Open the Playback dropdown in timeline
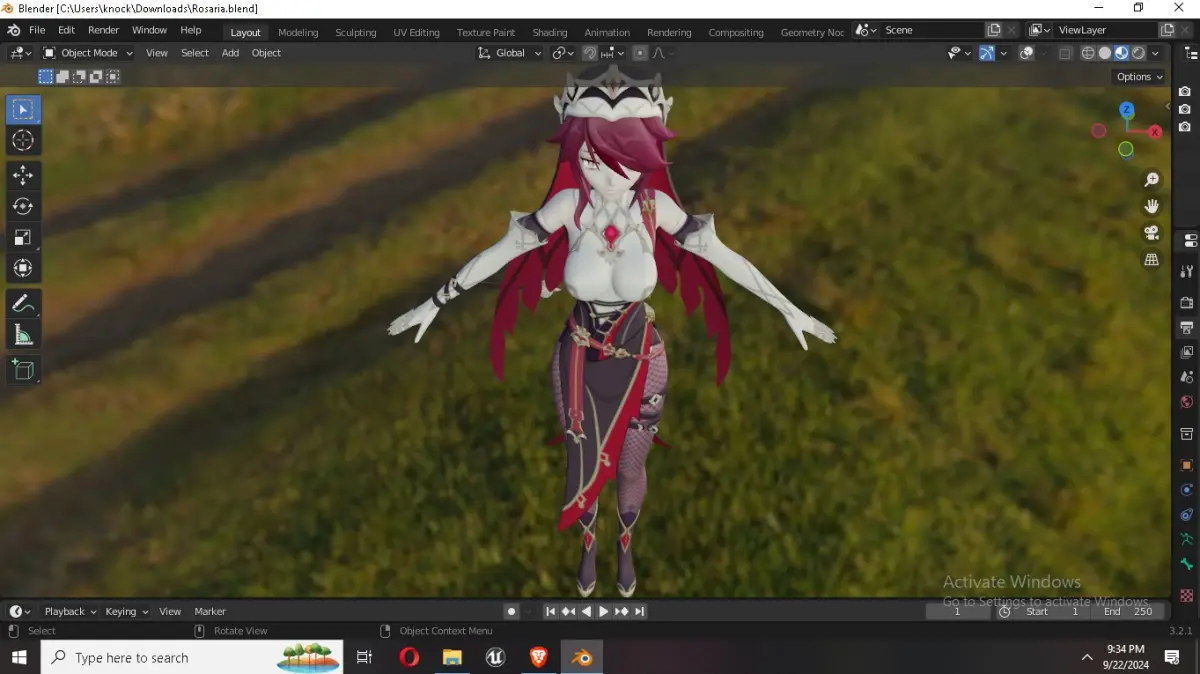Viewport: 1200px width, 674px height. pos(70,611)
